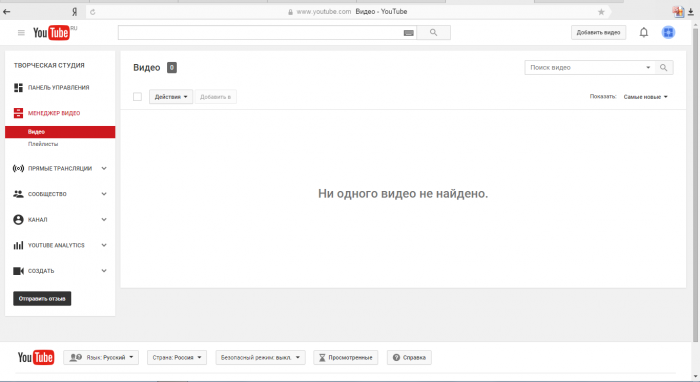Screen dimensions: 700x382
Task: Click the Создать camera icon
Action: tap(18, 271)
